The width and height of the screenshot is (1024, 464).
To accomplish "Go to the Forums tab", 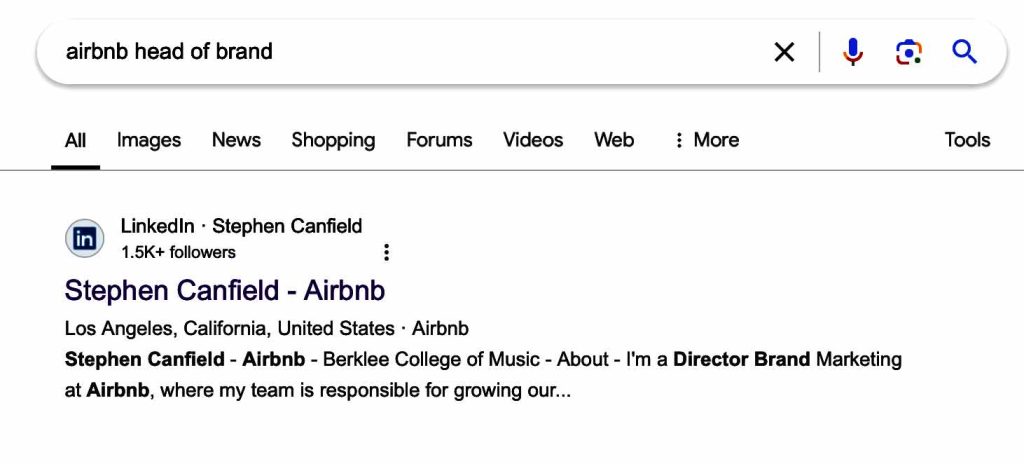I will [439, 140].
